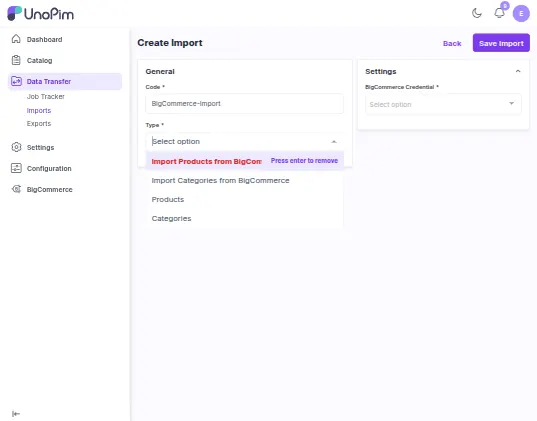The image size is (537, 421).
Task: Click BigCommerce Credential dropdown arrow
Action: pyautogui.click(x=511, y=103)
